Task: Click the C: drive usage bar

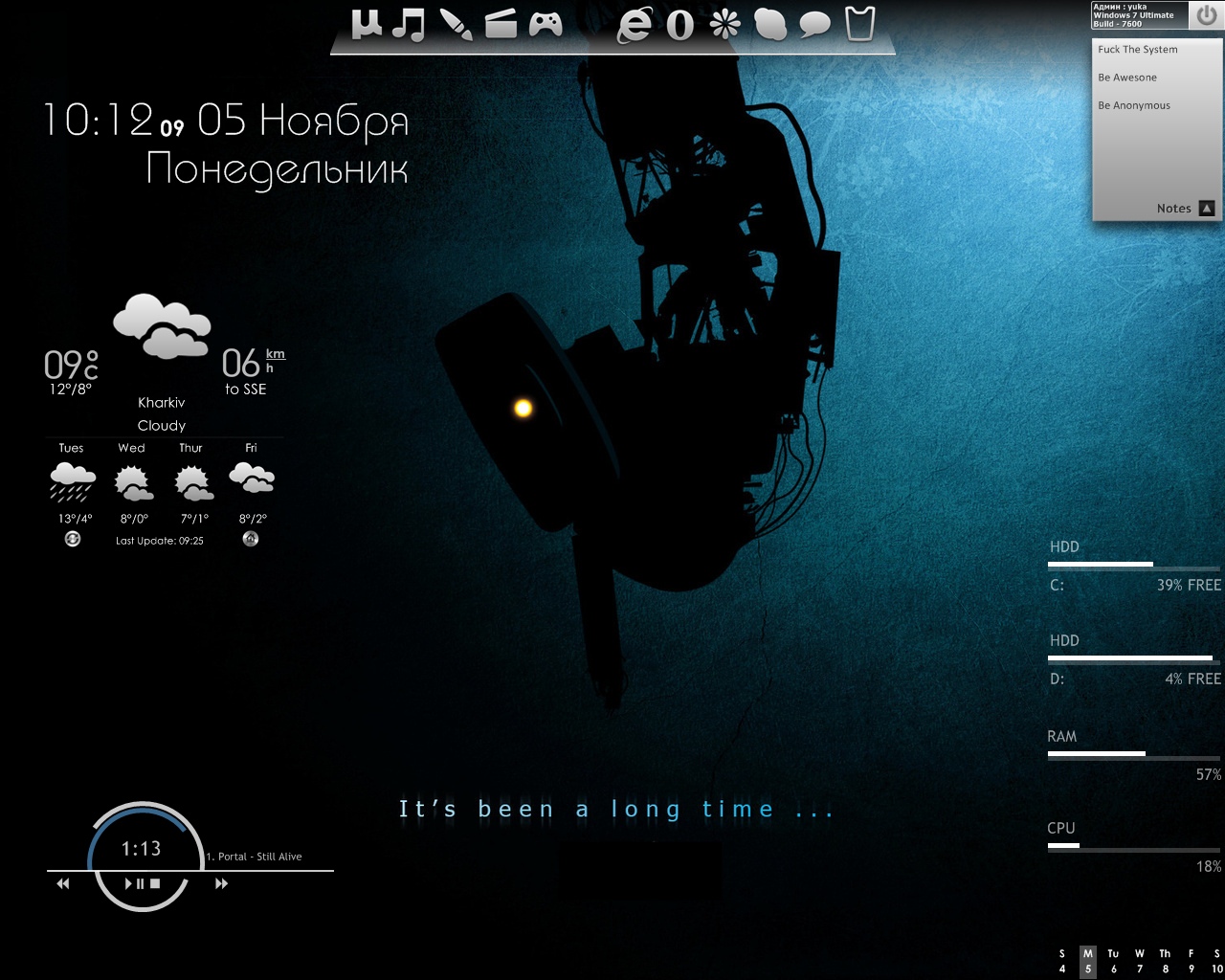Action: click(x=1134, y=566)
